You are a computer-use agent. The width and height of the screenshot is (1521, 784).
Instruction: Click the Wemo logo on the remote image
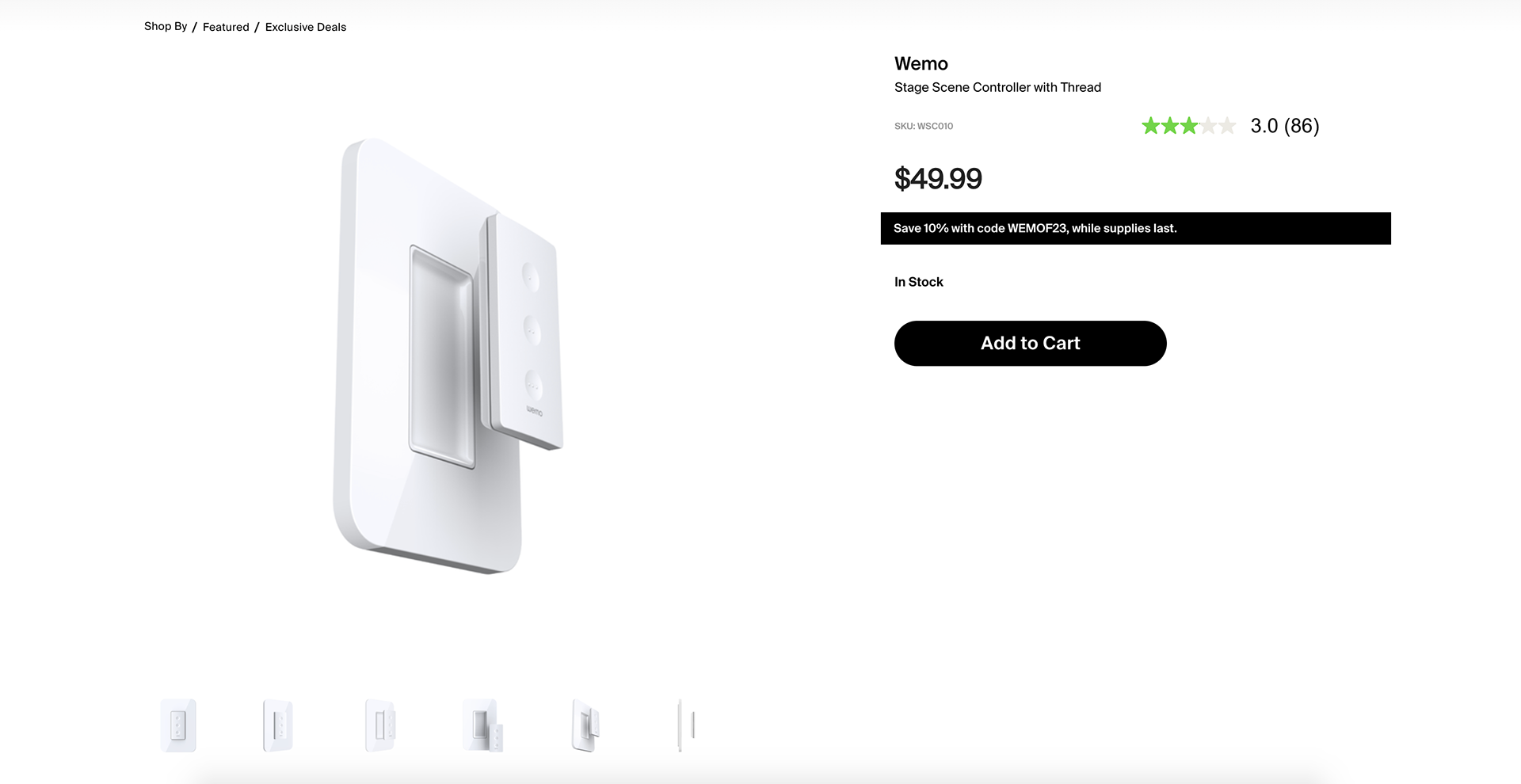pyautogui.click(x=534, y=410)
